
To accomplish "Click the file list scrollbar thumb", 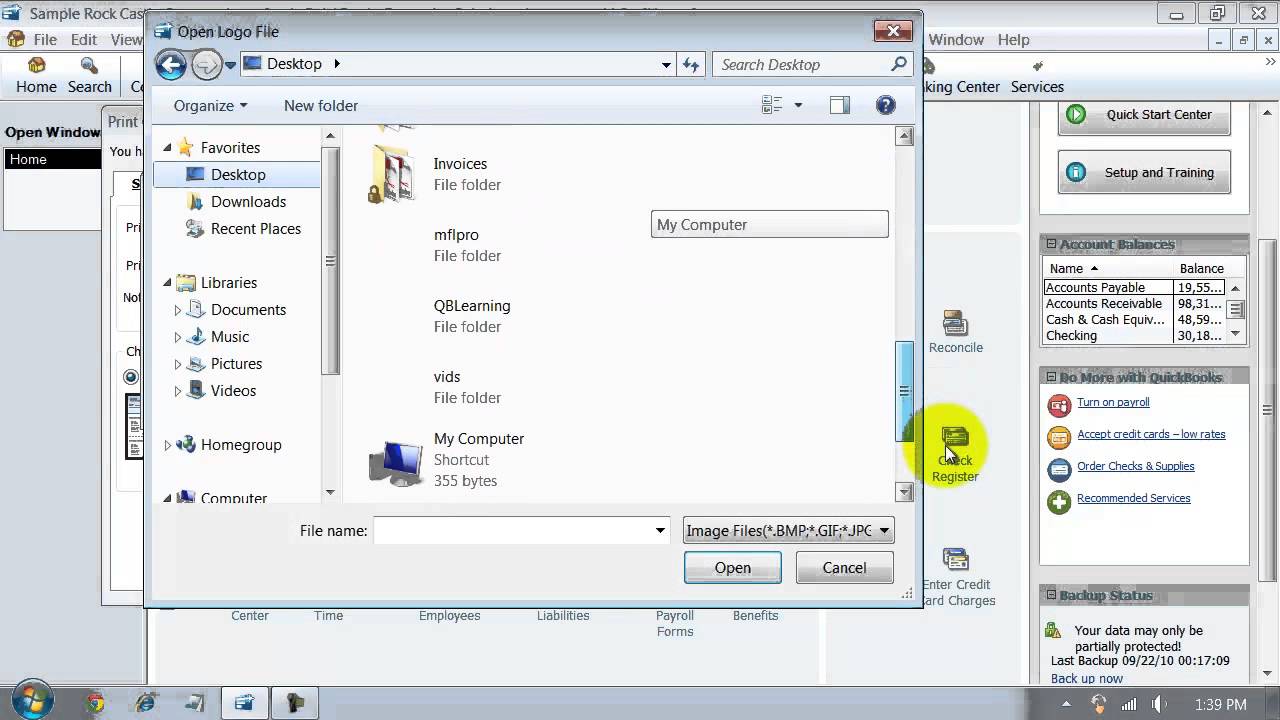I will click(x=904, y=391).
